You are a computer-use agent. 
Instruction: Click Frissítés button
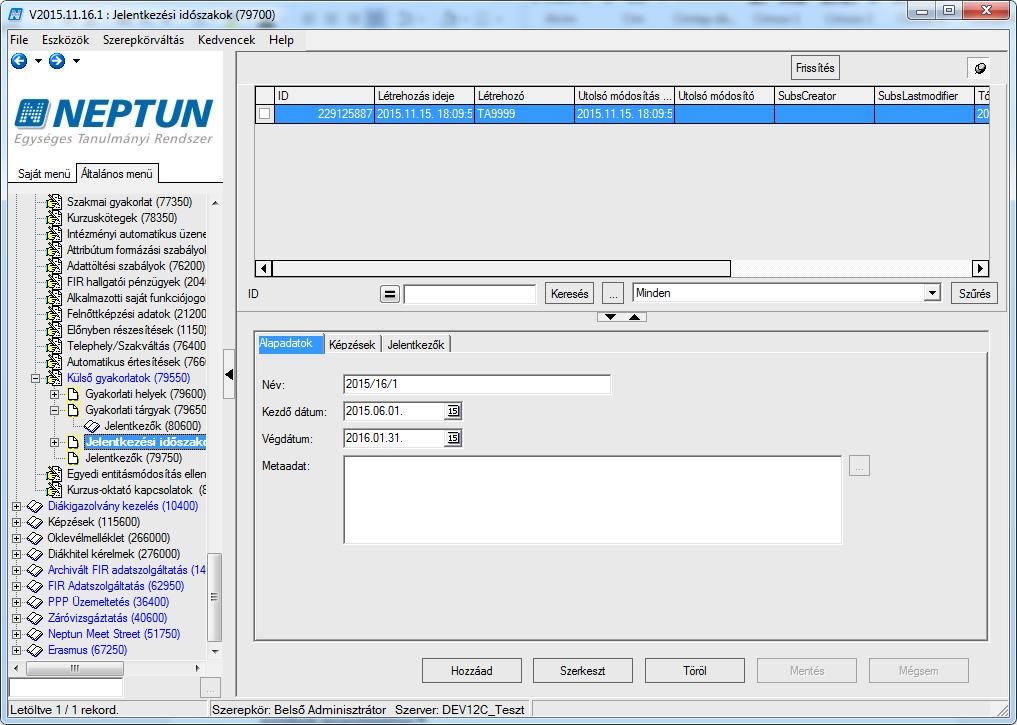pyautogui.click(x=815, y=68)
